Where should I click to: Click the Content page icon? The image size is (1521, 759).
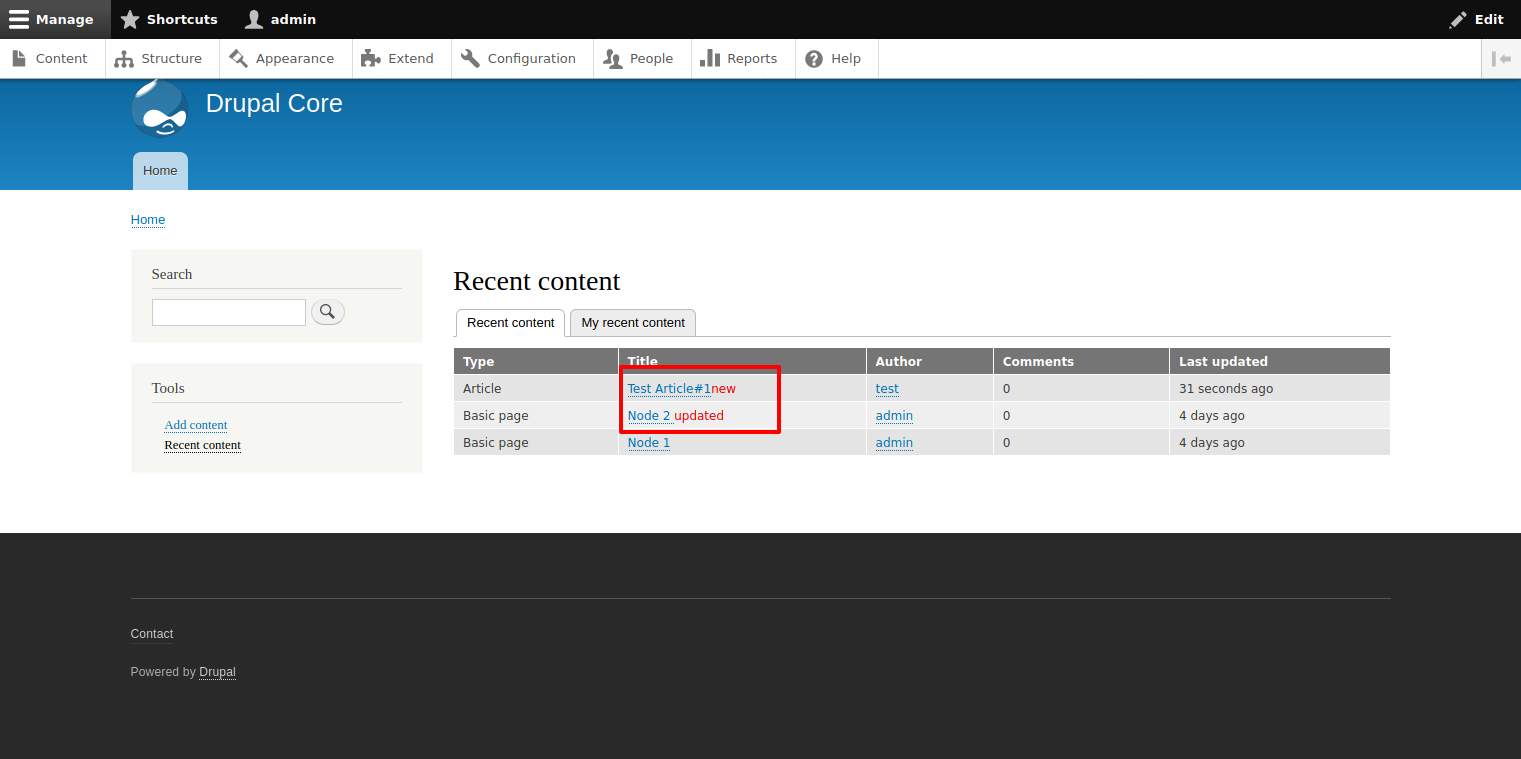(18, 58)
